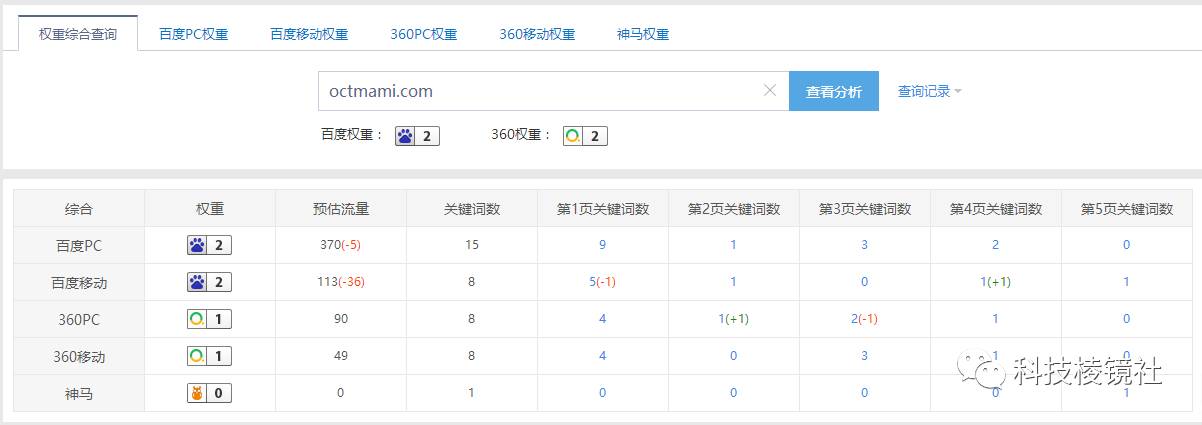Click inside the octmami.com domain input field

[x=540, y=91]
